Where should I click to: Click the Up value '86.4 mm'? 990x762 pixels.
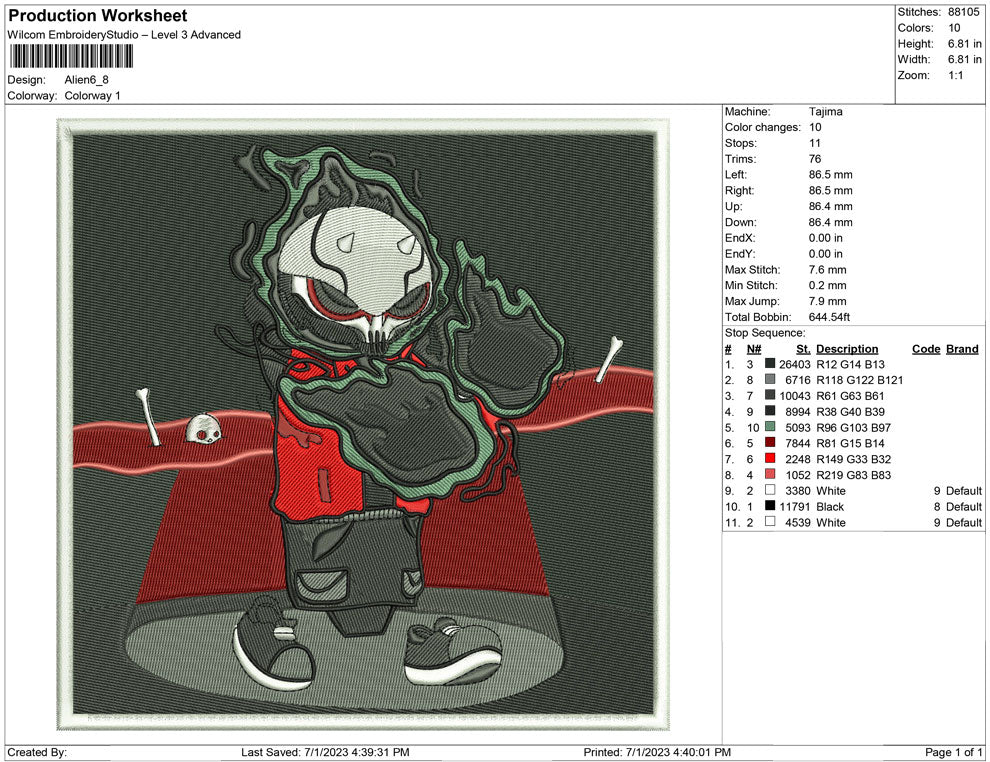(x=830, y=206)
